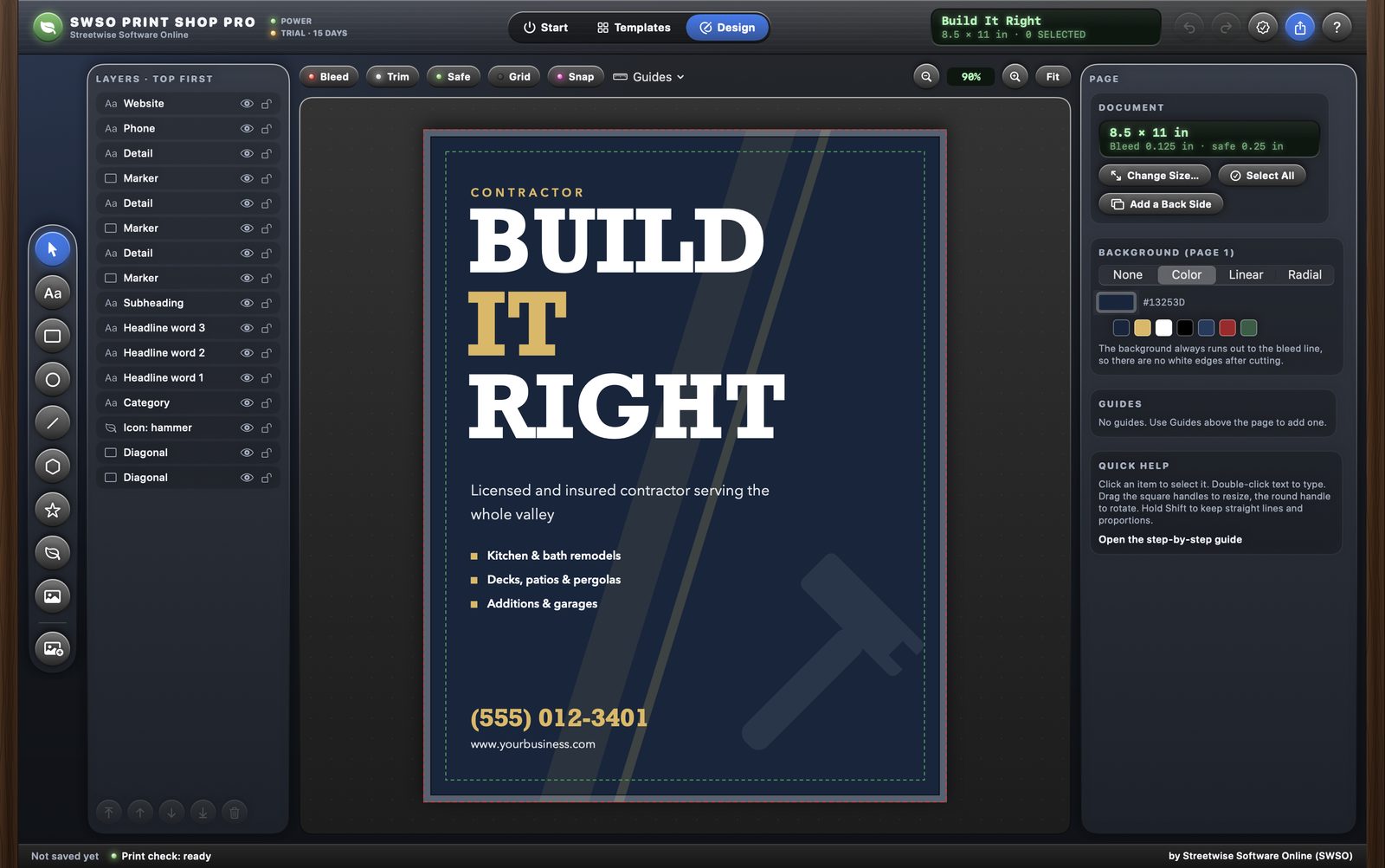Open the Icon library tool below Star
The image size is (1385, 868).
click(53, 552)
